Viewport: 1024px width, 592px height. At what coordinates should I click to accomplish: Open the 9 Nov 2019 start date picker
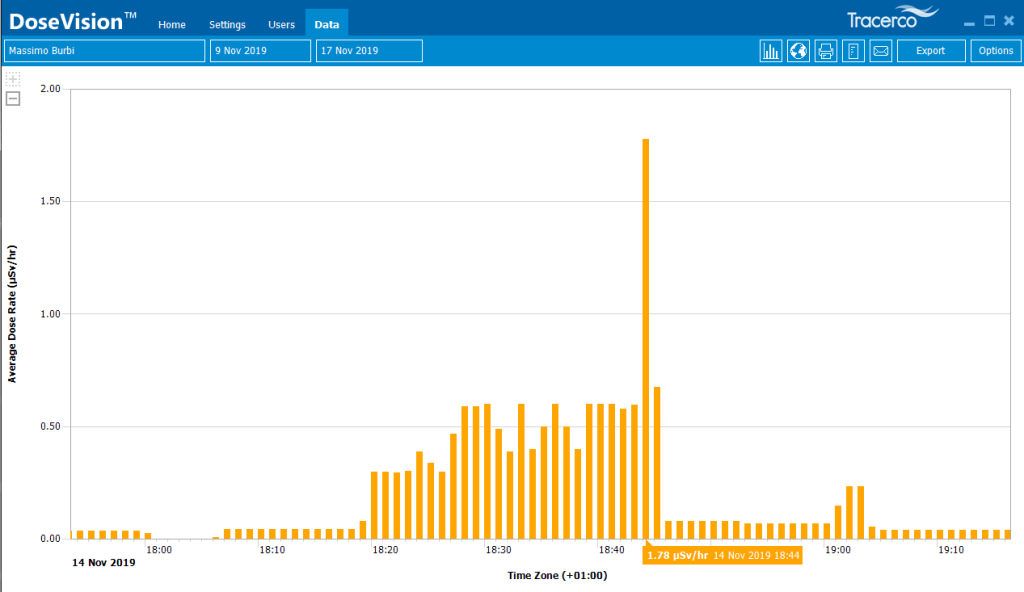coord(260,51)
